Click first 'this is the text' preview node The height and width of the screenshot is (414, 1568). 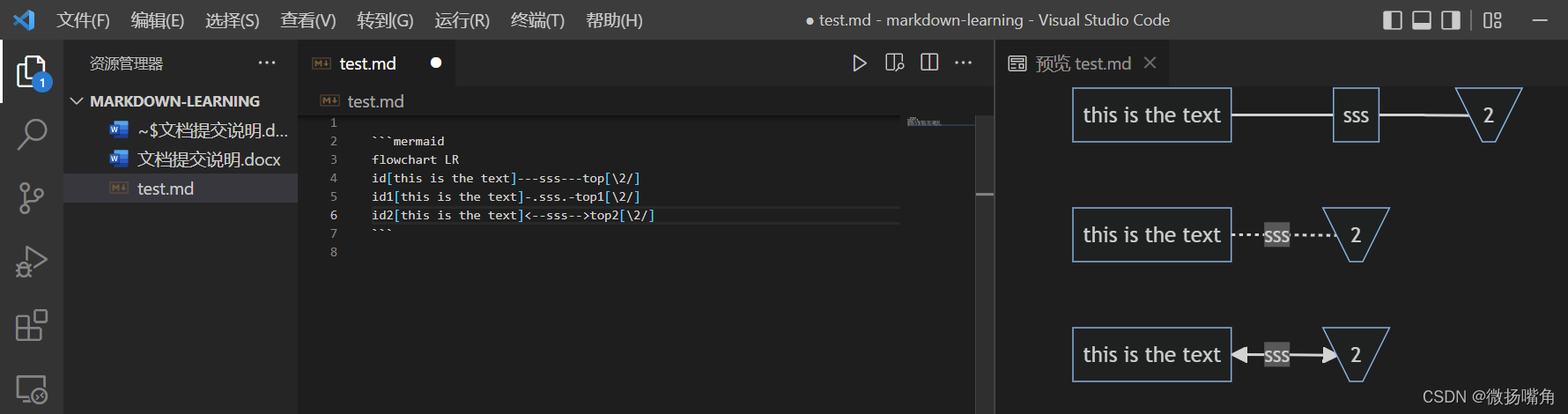coord(1151,115)
